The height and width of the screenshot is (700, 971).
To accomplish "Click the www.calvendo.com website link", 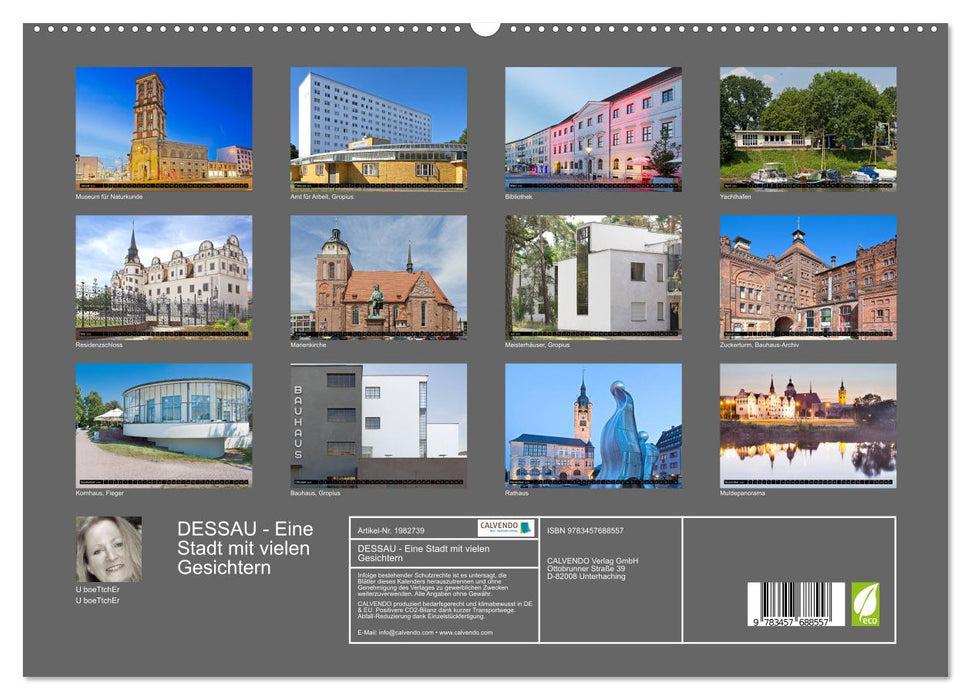I will pyautogui.click(x=466, y=633).
